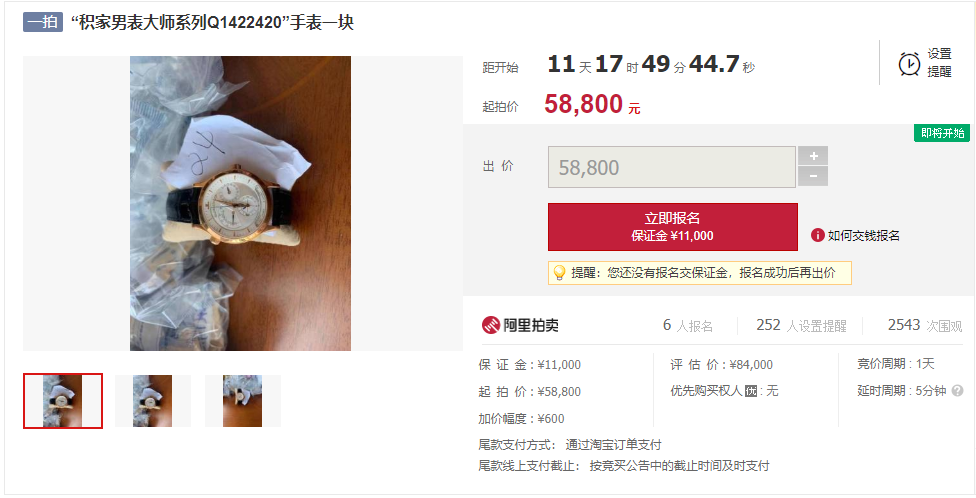The height and width of the screenshot is (498, 976).
Task: Click the 即将开始 green status tag
Action: click(942, 133)
